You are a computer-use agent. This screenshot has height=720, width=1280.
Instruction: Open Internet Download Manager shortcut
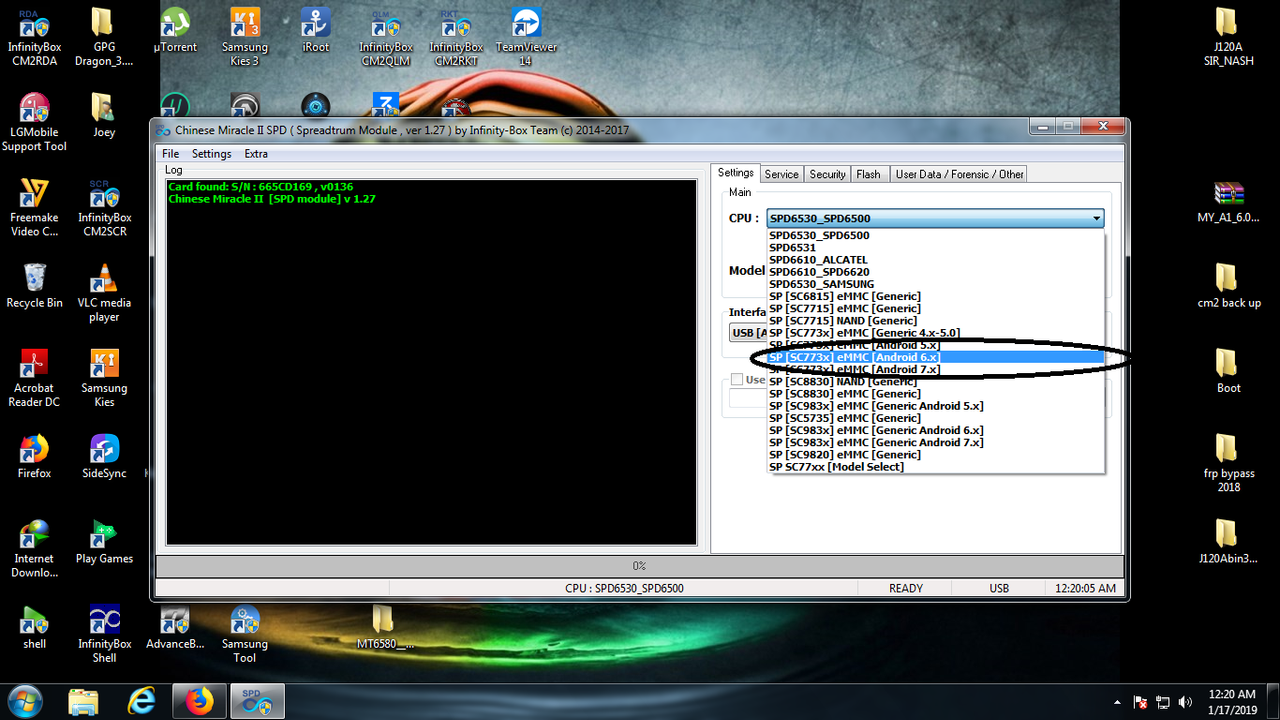pos(34,548)
